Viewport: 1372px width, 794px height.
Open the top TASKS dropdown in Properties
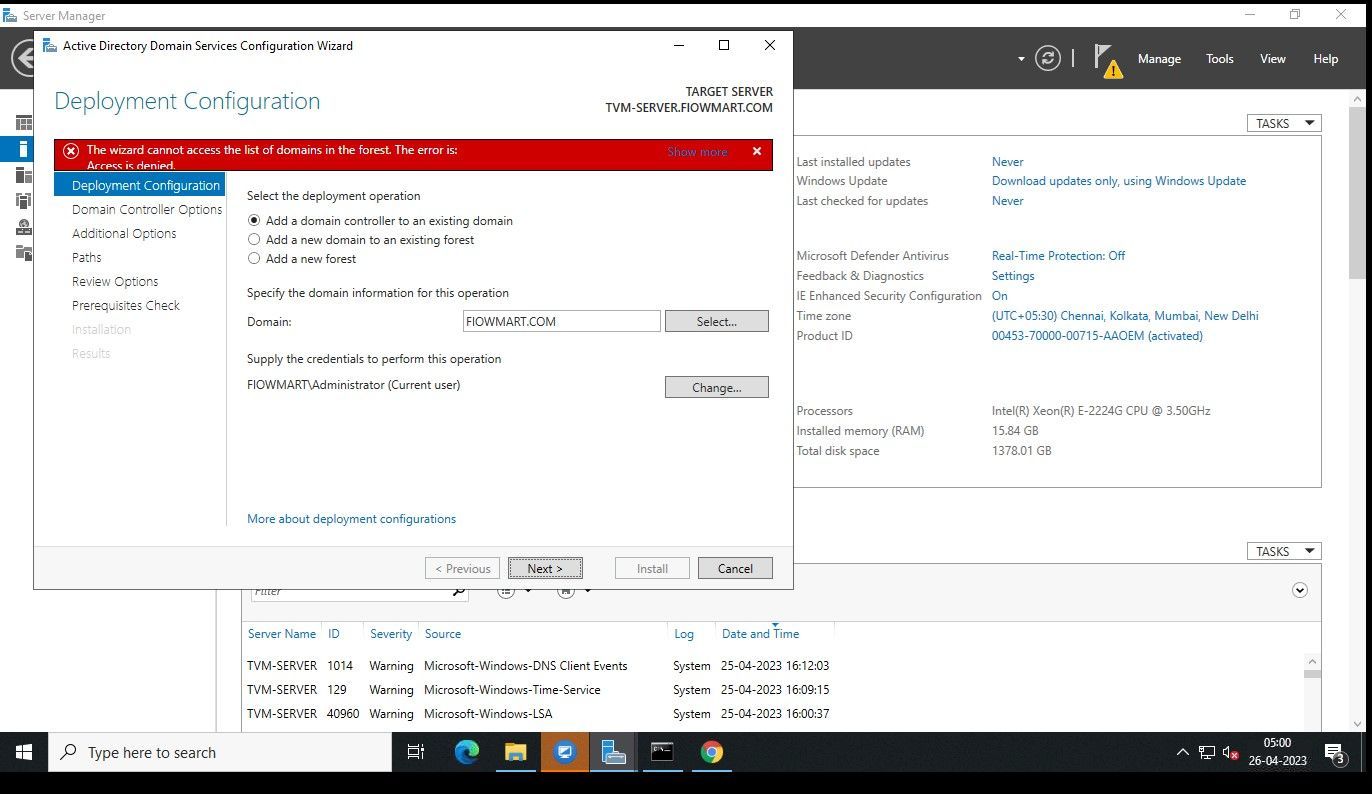click(1284, 123)
